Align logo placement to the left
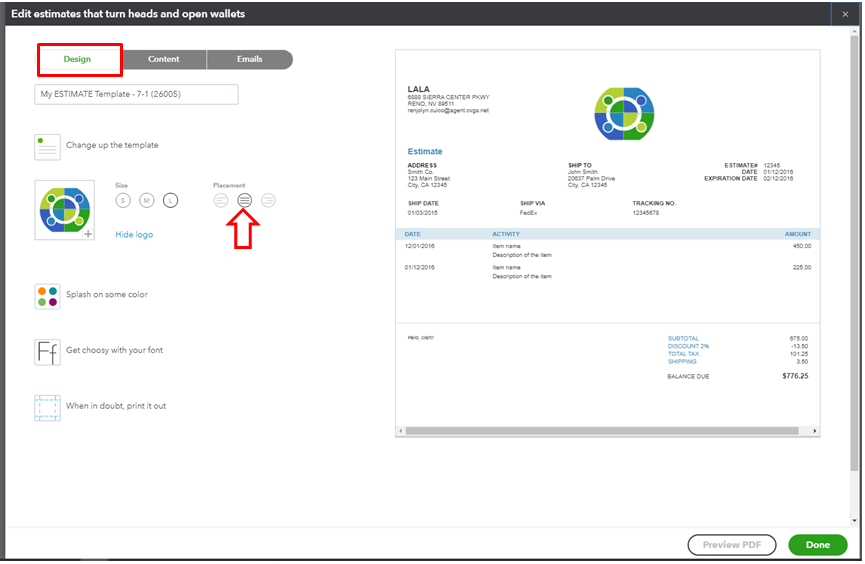 coord(221,200)
